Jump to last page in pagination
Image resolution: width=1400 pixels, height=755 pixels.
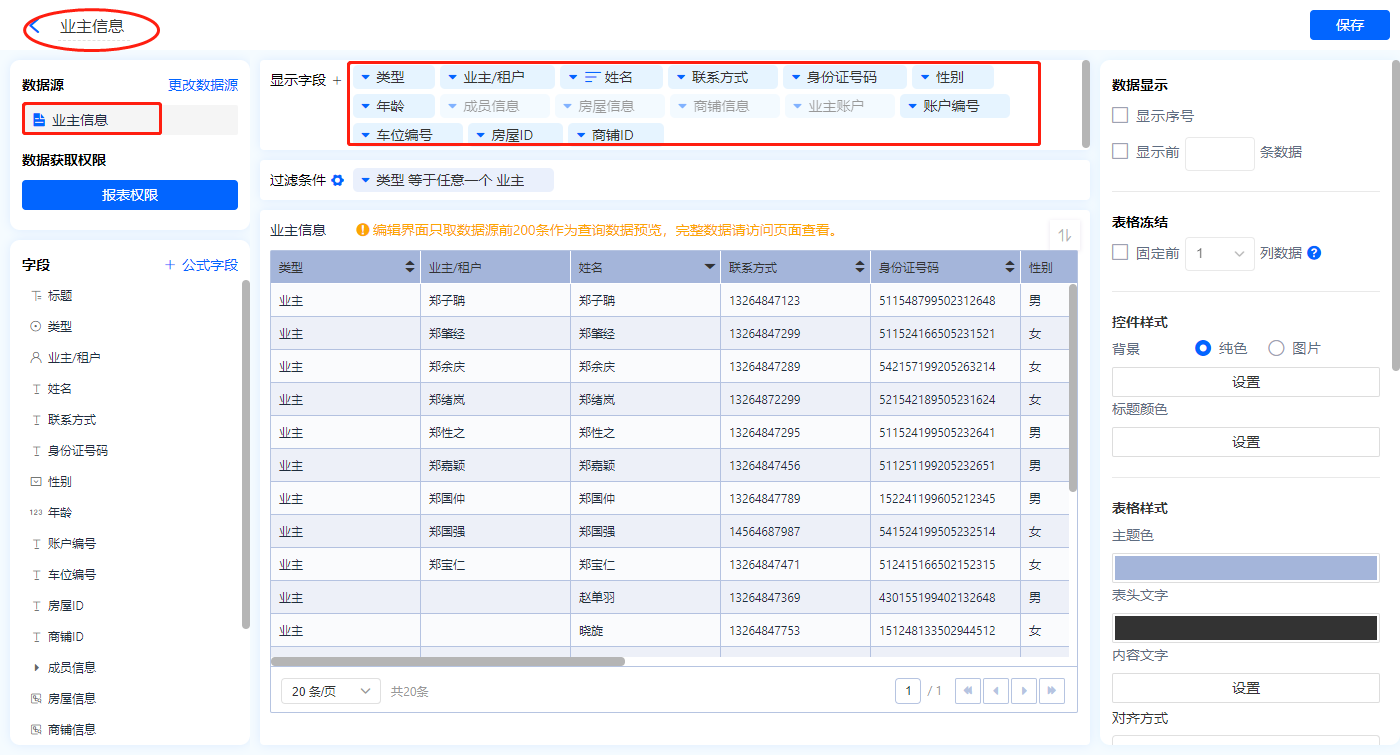point(1051,691)
